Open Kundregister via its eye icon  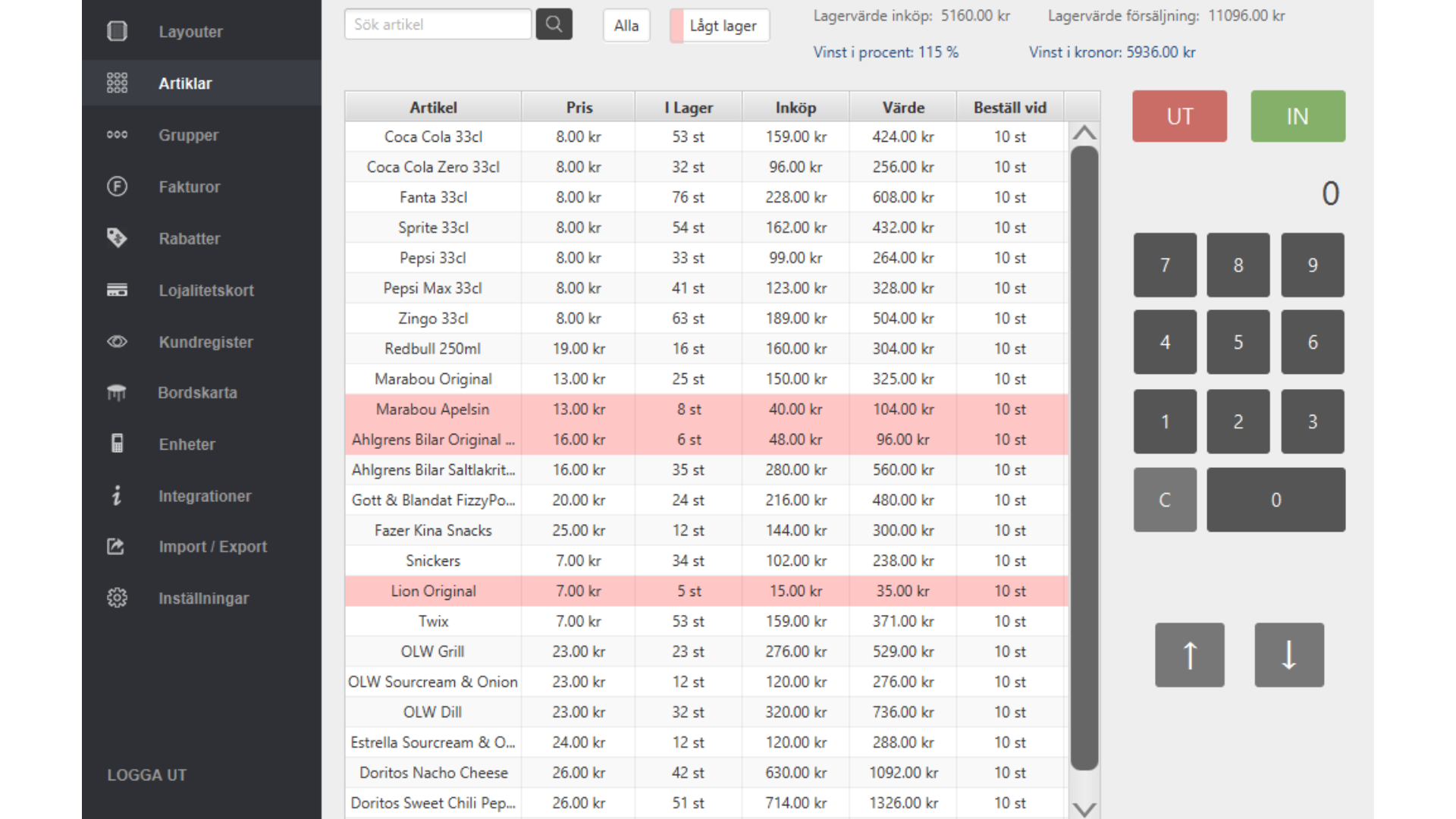click(117, 341)
